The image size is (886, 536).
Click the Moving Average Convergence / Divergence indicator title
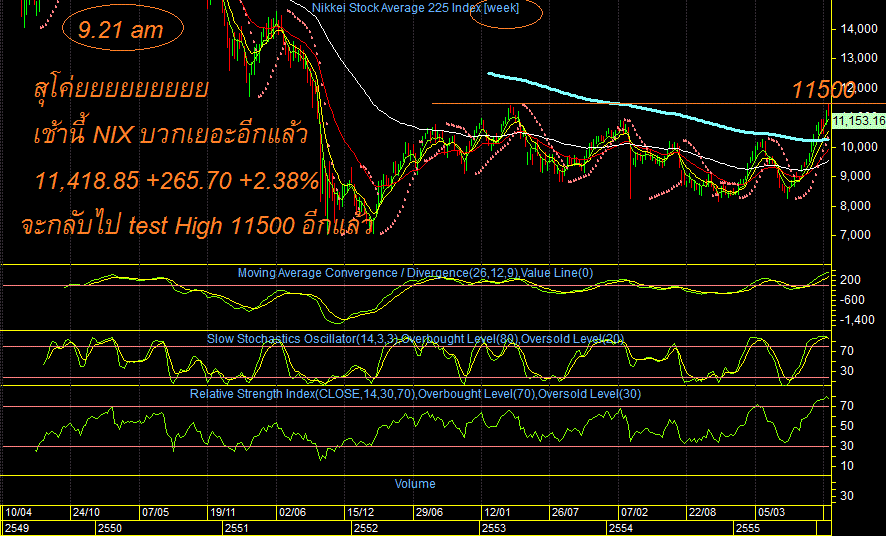(x=415, y=273)
